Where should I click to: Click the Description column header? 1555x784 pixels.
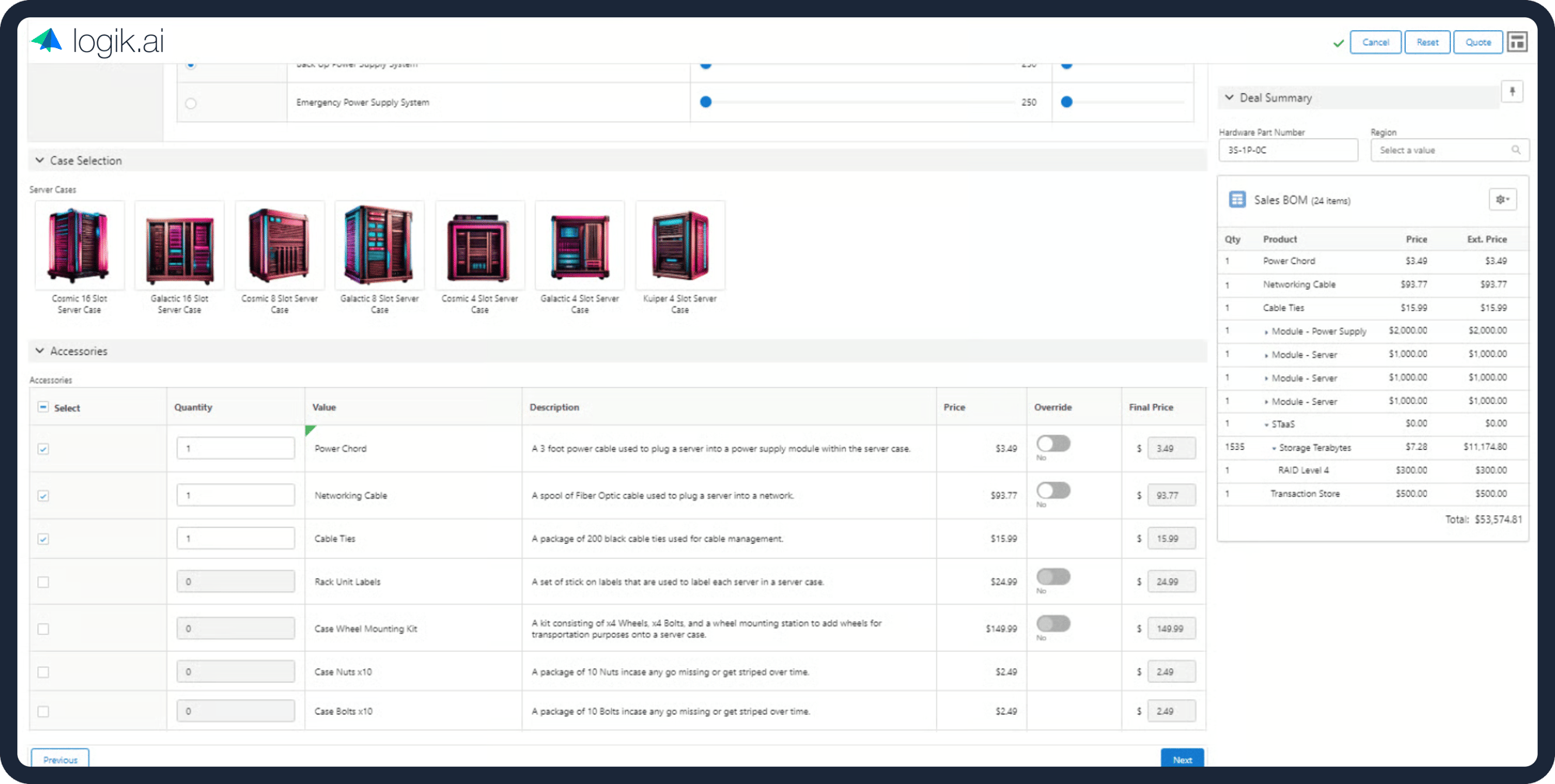554,407
